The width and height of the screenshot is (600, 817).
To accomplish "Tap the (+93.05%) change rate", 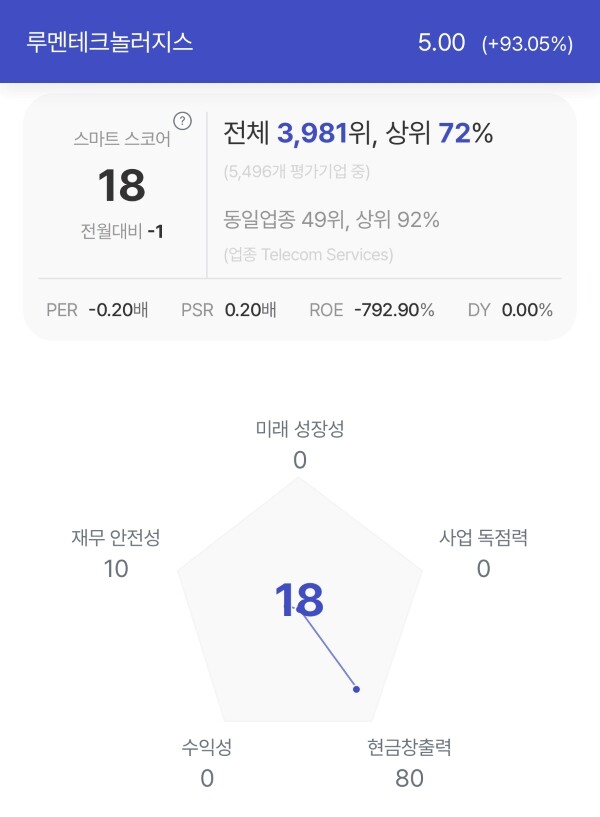I will (x=527, y=44).
